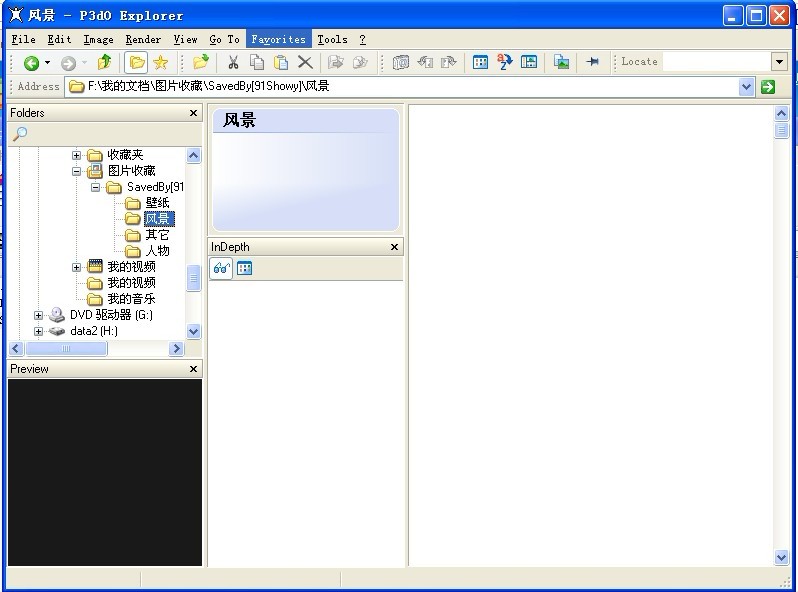Viewport: 798px width, 592px height.
Task: Select the 其它 folder
Action: click(157, 235)
